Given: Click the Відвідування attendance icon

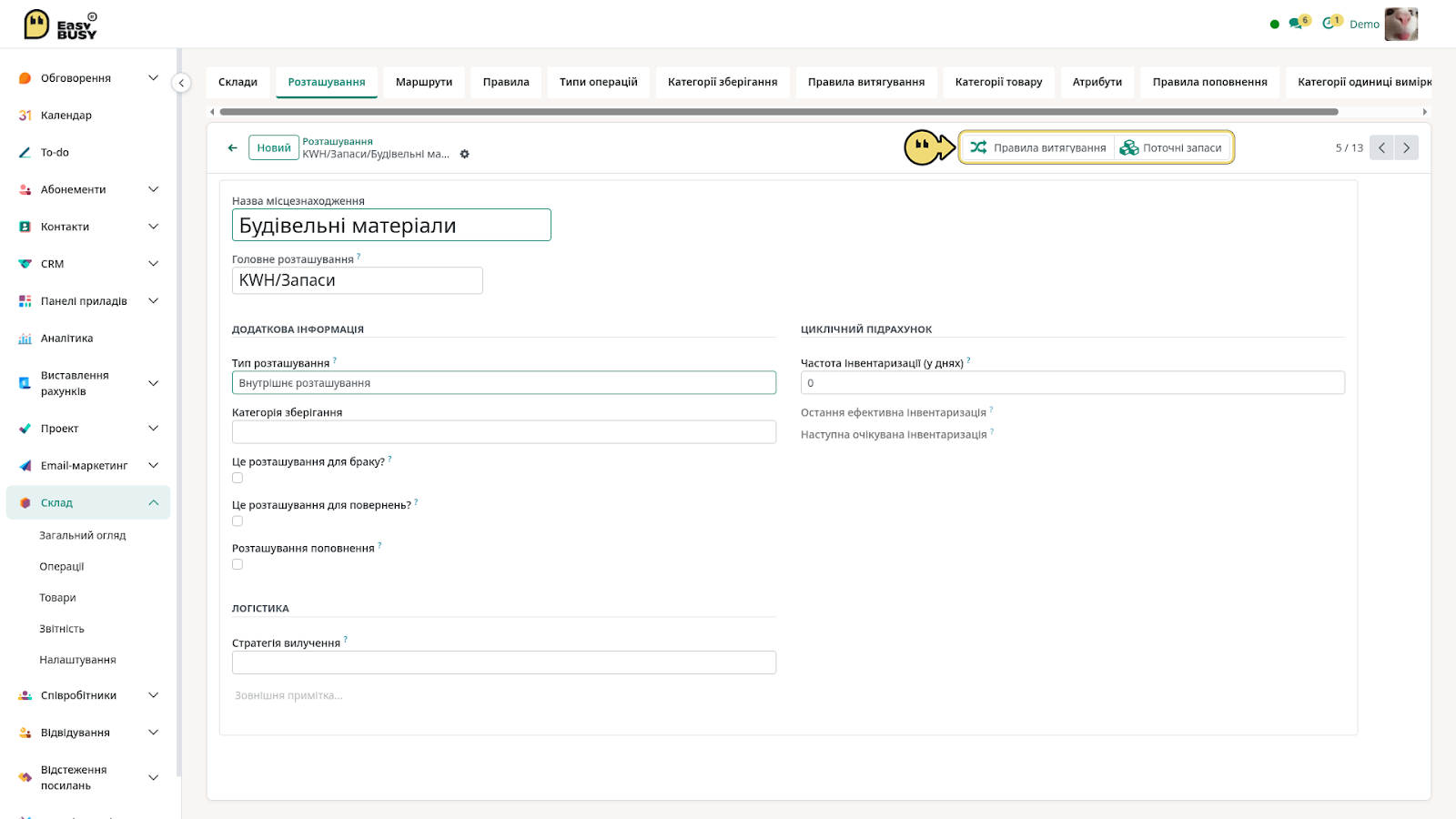Looking at the screenshot, I should click(x=25, y=733).
